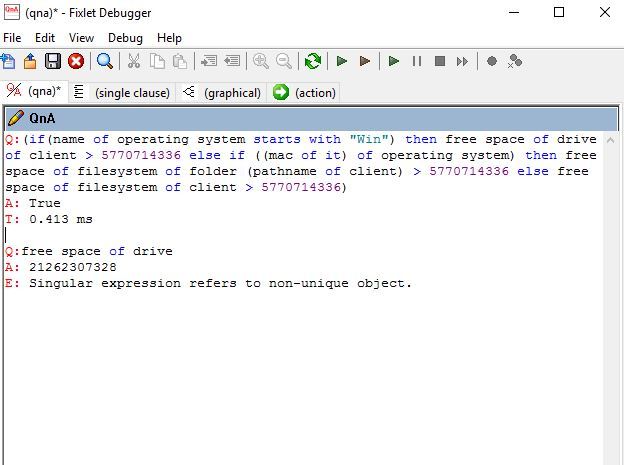Viewport: 624px width, 465px height.
Task: Save the file with the floppy disk icon
Action: [53, 61]
